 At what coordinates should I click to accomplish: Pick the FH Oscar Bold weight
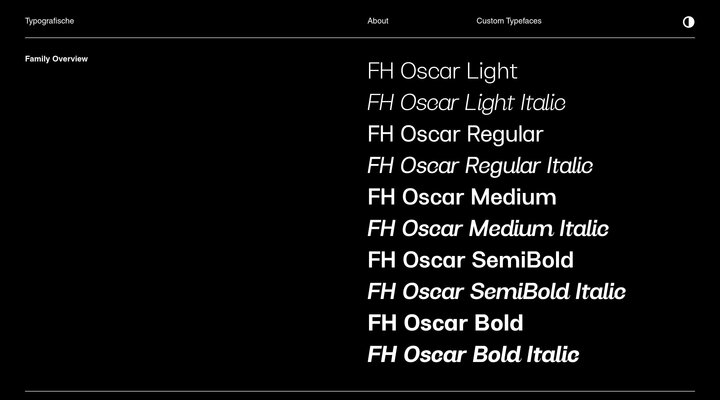(x=445, y=323)
